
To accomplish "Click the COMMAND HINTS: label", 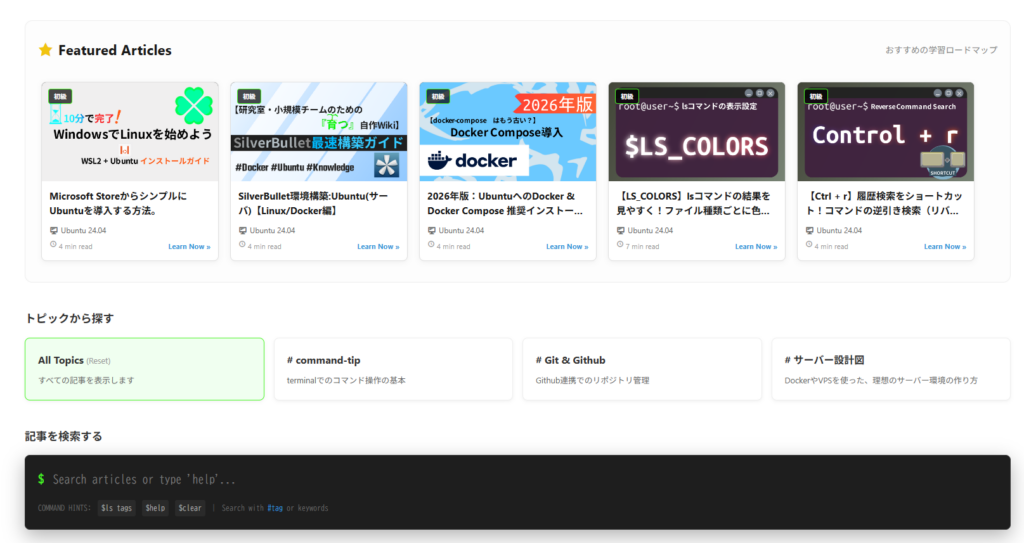I will point(64,508).
